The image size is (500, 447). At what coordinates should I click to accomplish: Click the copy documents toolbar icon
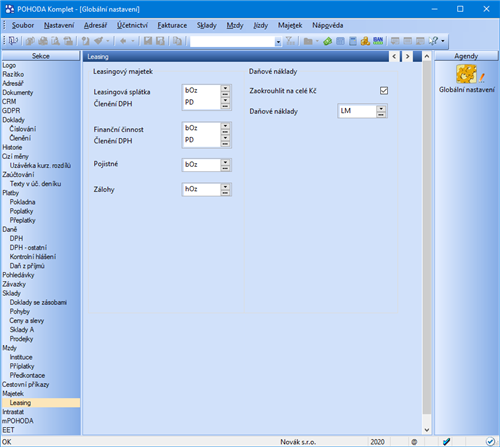point(177,41)
